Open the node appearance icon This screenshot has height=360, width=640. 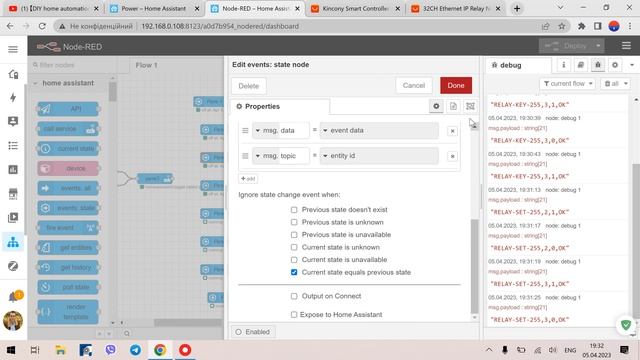[470, 106]
